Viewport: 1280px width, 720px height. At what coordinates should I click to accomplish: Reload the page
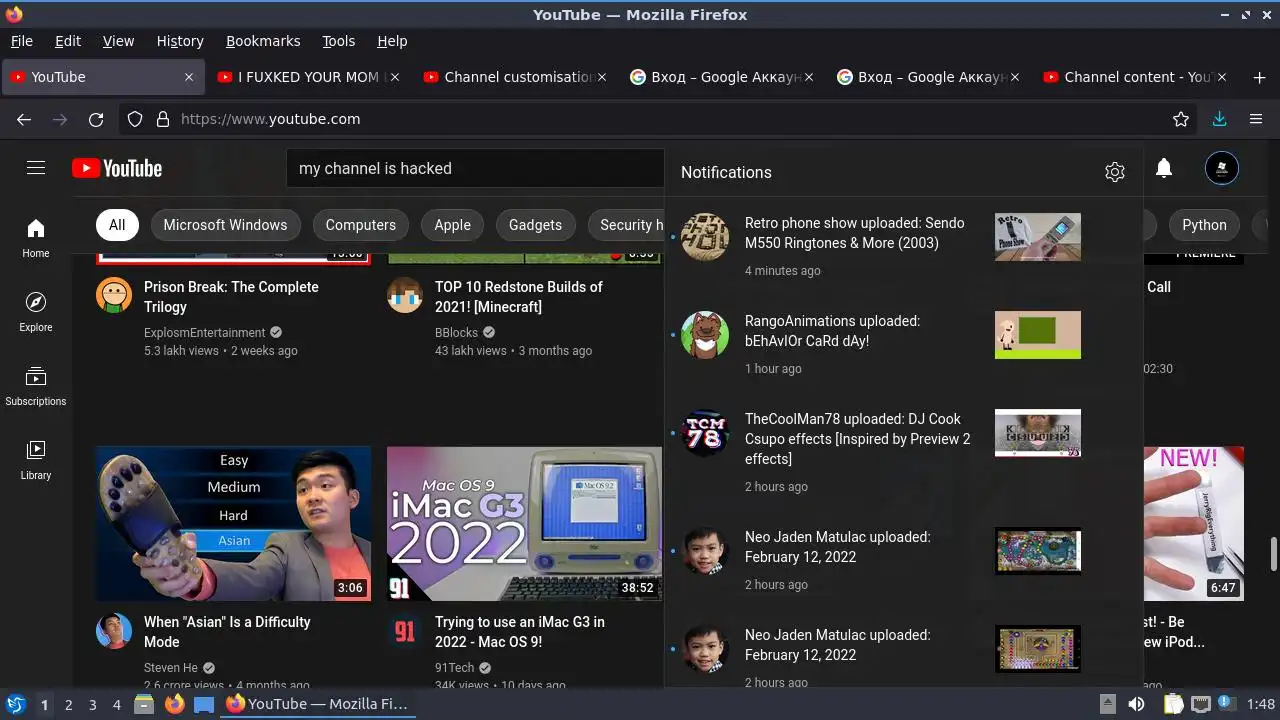pos(96,119)
